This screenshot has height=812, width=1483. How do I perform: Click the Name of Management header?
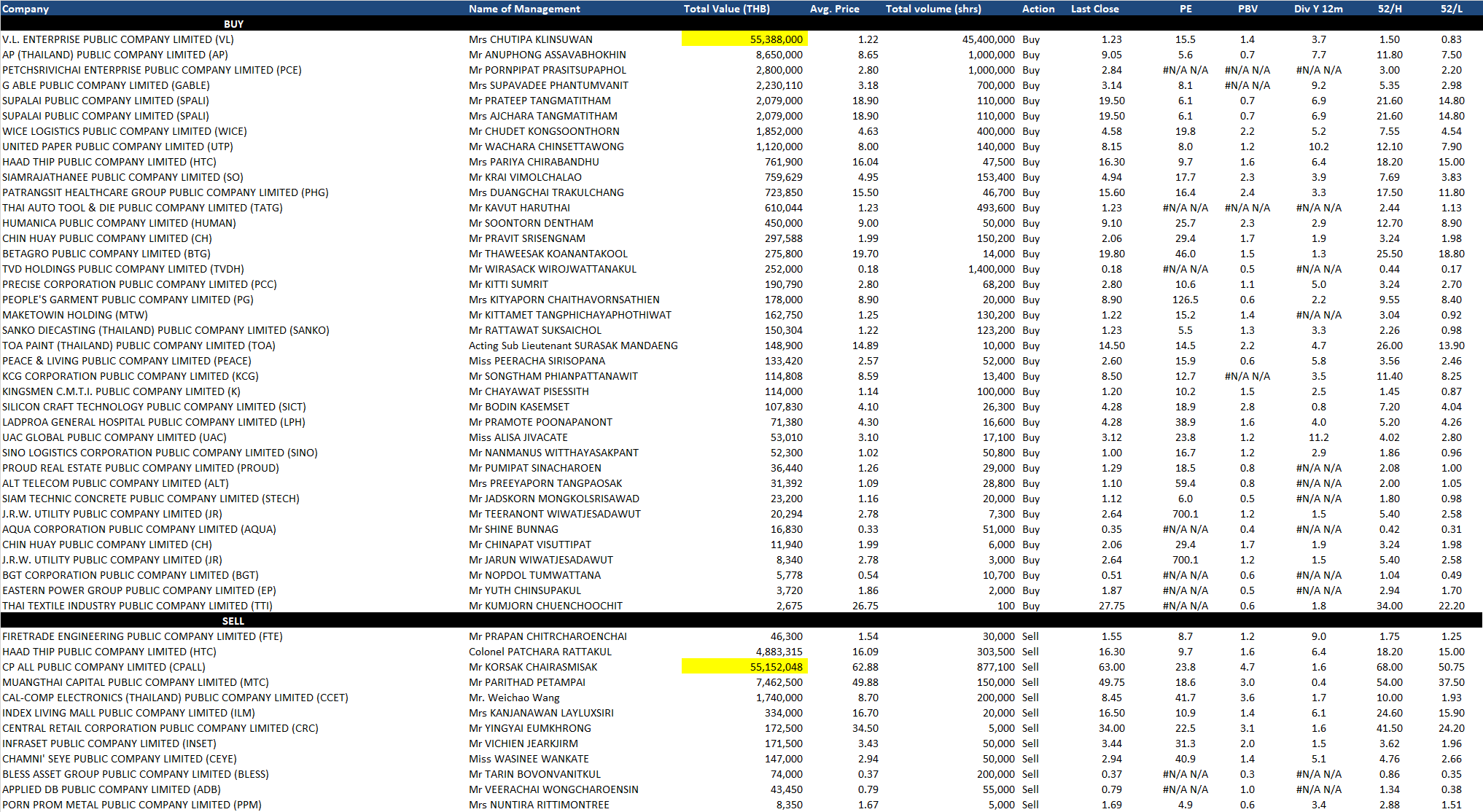pos(523,9)
